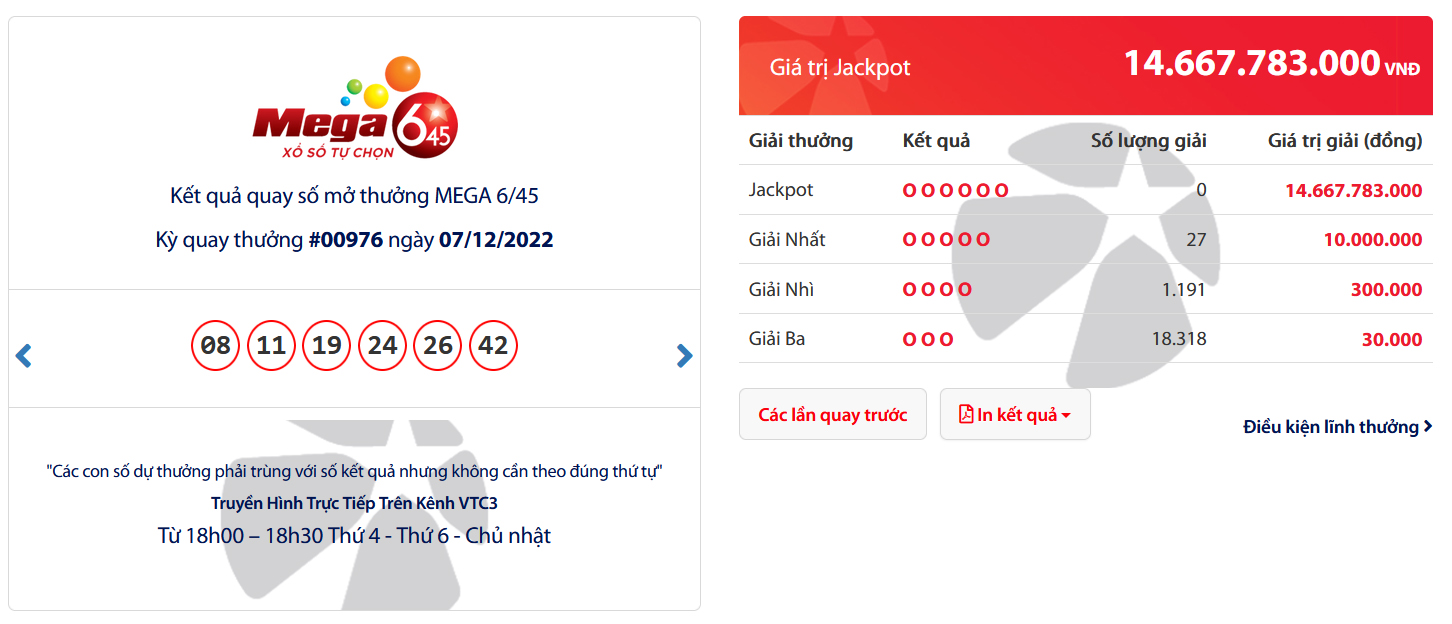Click the chevron after Điều kiện lĩnh thưởng

click(x=1427, y=427)
